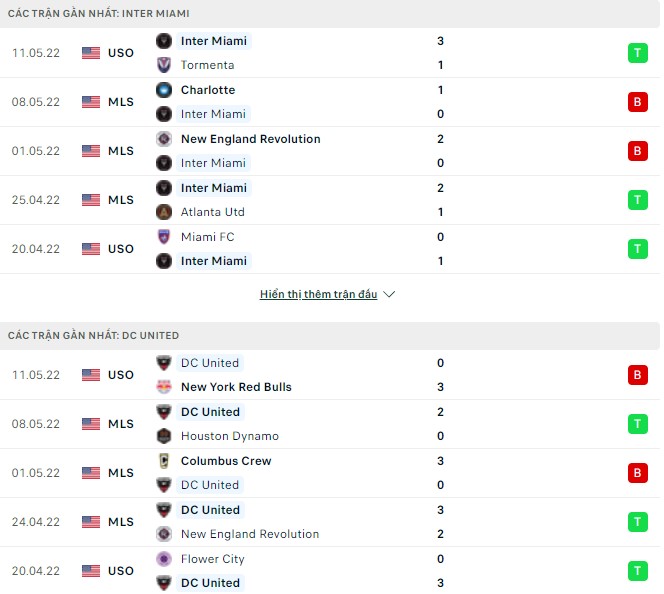Click the Houston Dynamo team crest
The image size is (664, 594).
164,436
